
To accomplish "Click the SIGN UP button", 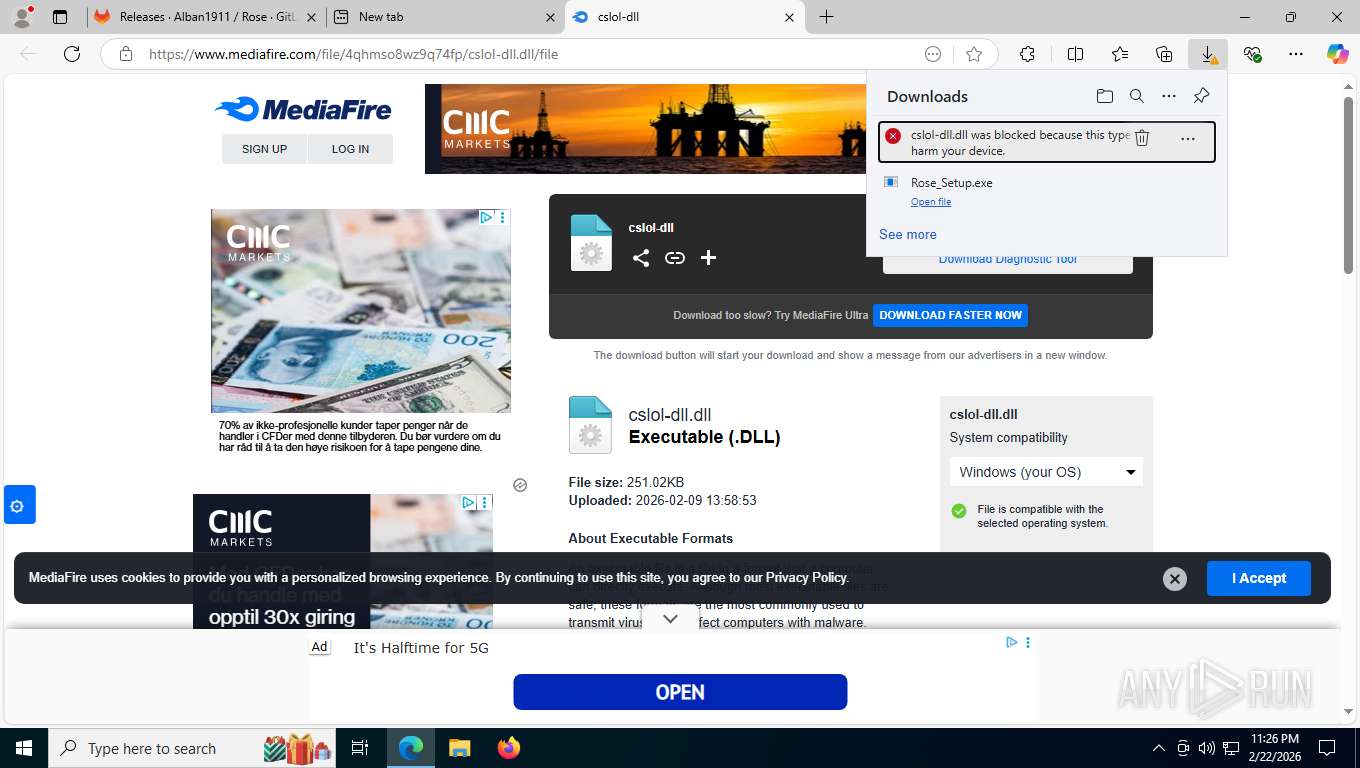I will 264,149.
